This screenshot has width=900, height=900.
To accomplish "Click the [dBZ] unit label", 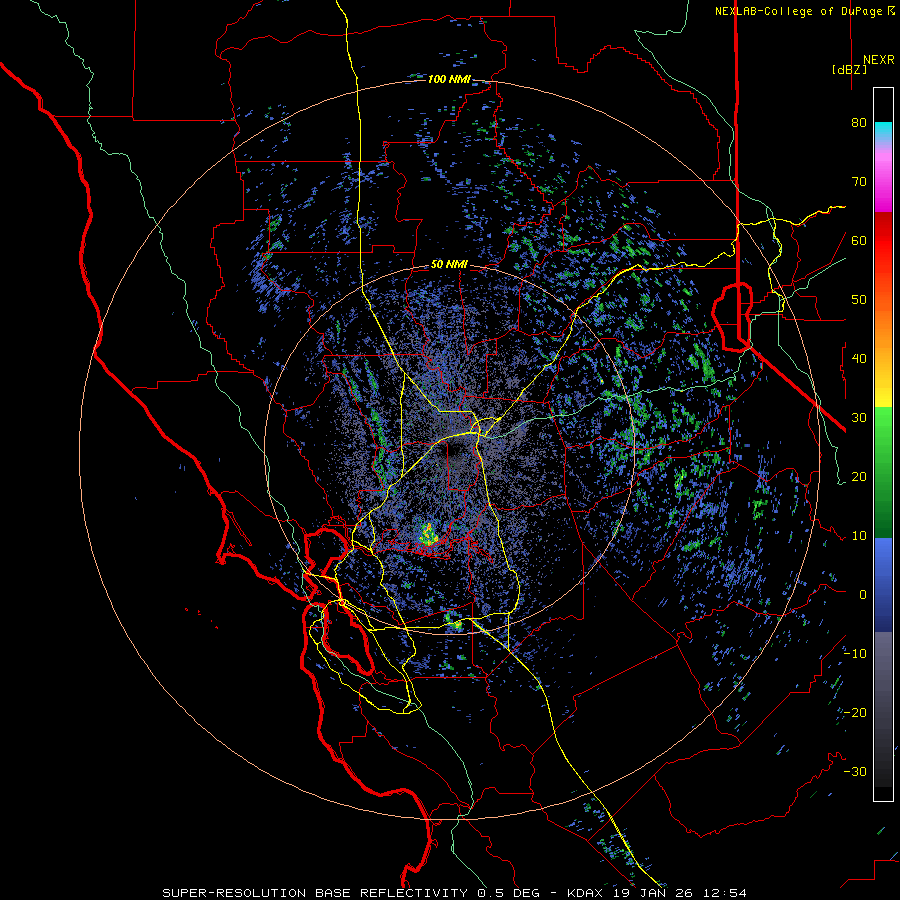I will (849, 70).
